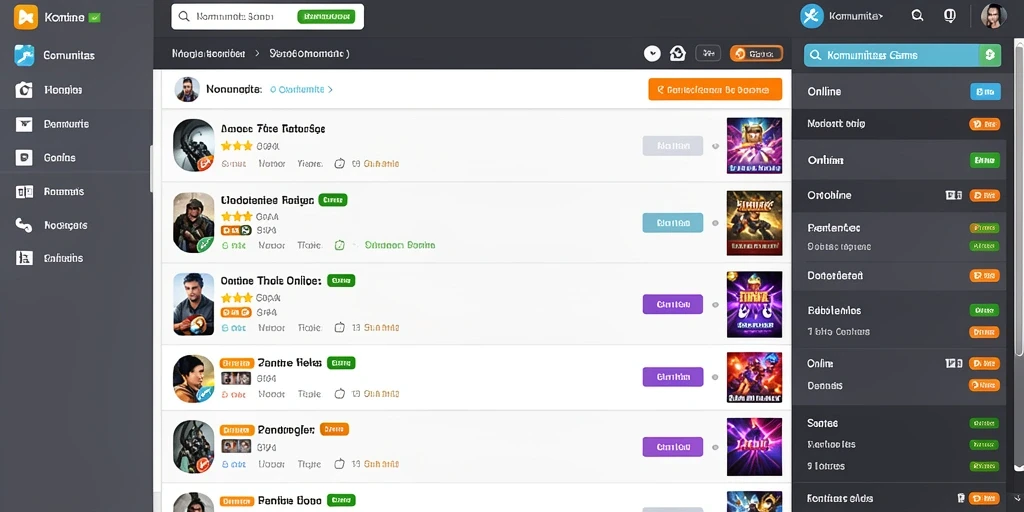Click the green button inside top search box
The image size is (1024, 512).
pos(326,16)
